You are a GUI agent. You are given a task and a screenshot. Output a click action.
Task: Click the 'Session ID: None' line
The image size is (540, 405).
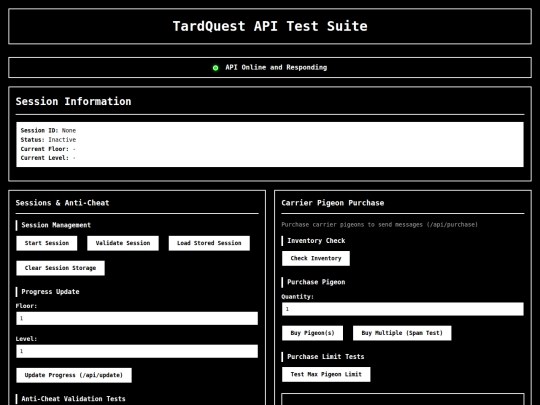point(48,131)
